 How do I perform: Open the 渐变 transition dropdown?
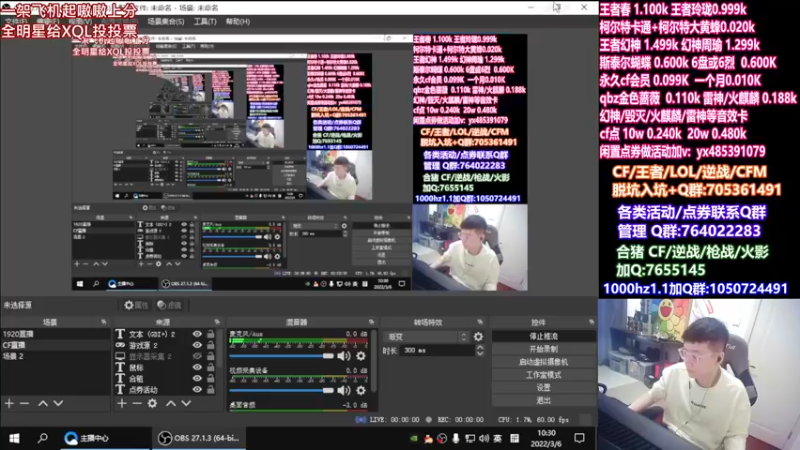(426, 337)
